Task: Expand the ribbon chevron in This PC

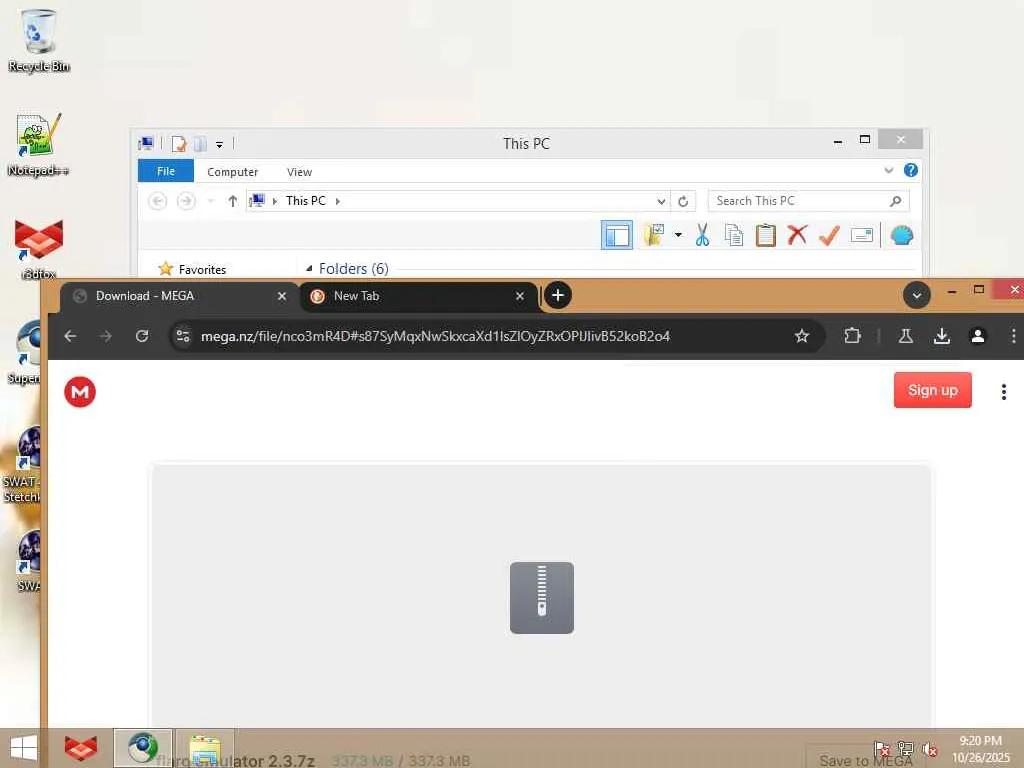Action: (x=889, y=170)
